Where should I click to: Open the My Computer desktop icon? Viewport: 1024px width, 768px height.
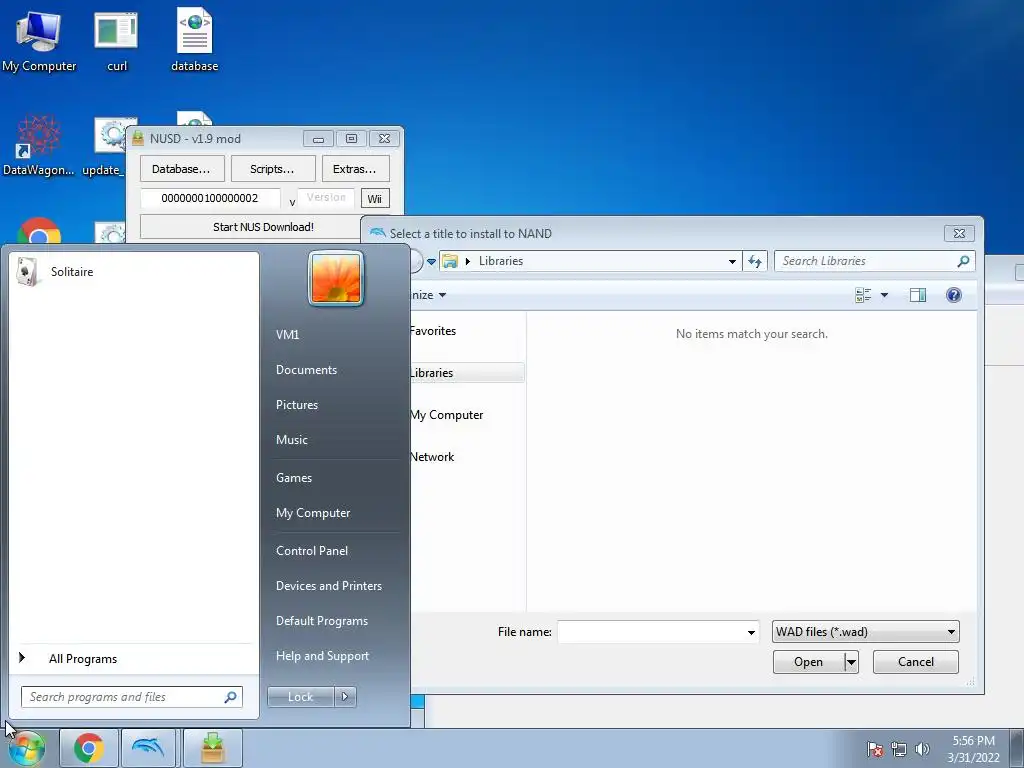point(39,40)
